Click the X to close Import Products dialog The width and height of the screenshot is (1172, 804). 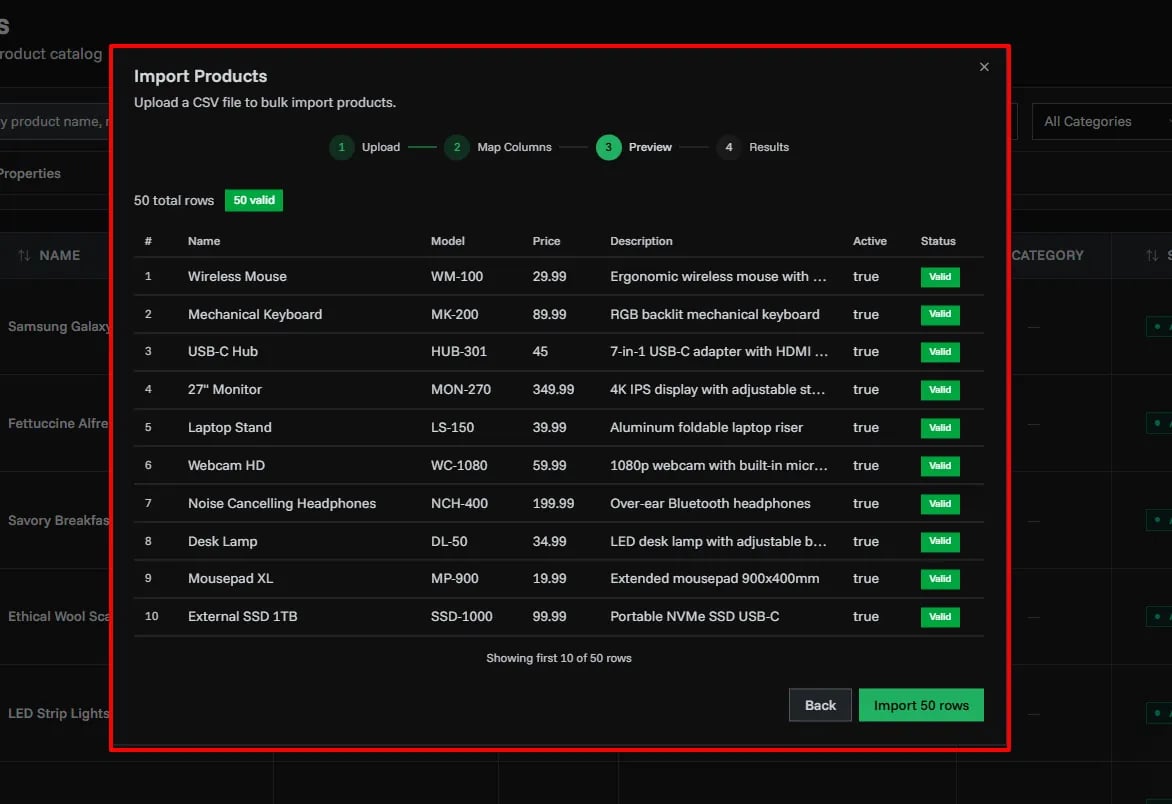pos(984,67)
